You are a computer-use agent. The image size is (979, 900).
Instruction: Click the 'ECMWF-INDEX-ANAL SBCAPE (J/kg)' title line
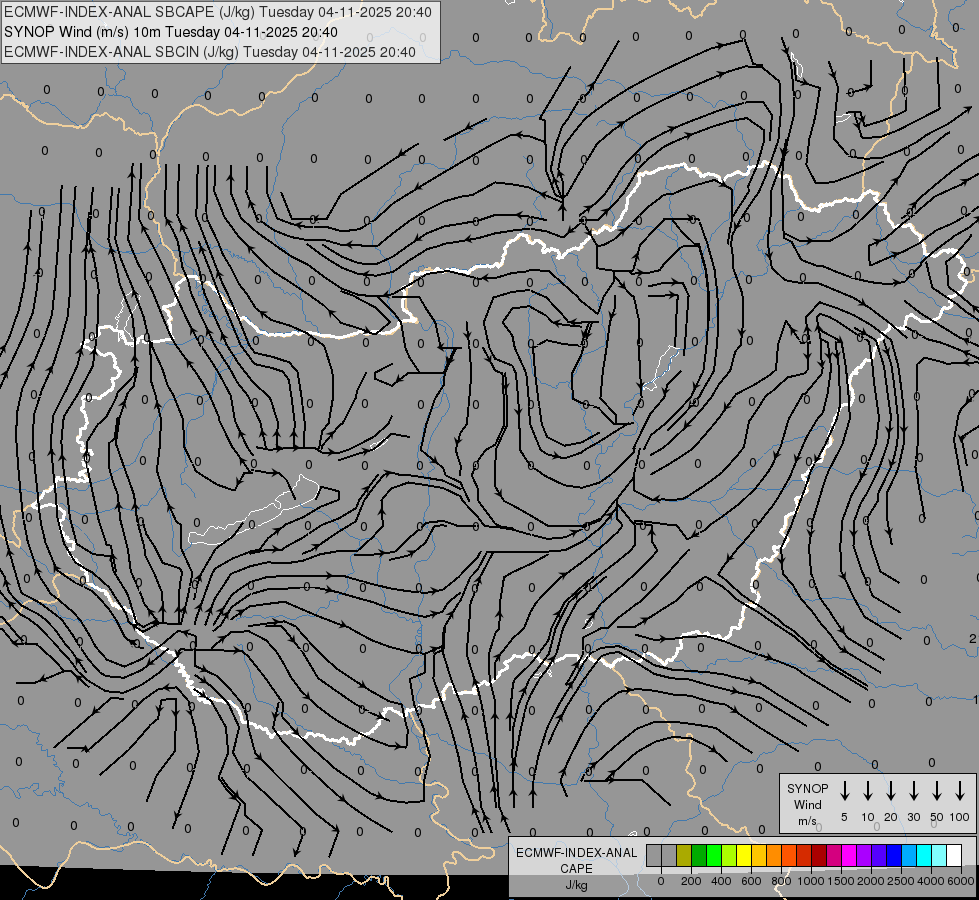click(217, 12)
